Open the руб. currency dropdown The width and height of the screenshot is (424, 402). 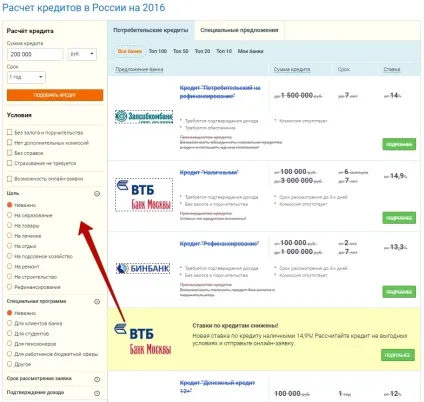[x=82, y=54]
